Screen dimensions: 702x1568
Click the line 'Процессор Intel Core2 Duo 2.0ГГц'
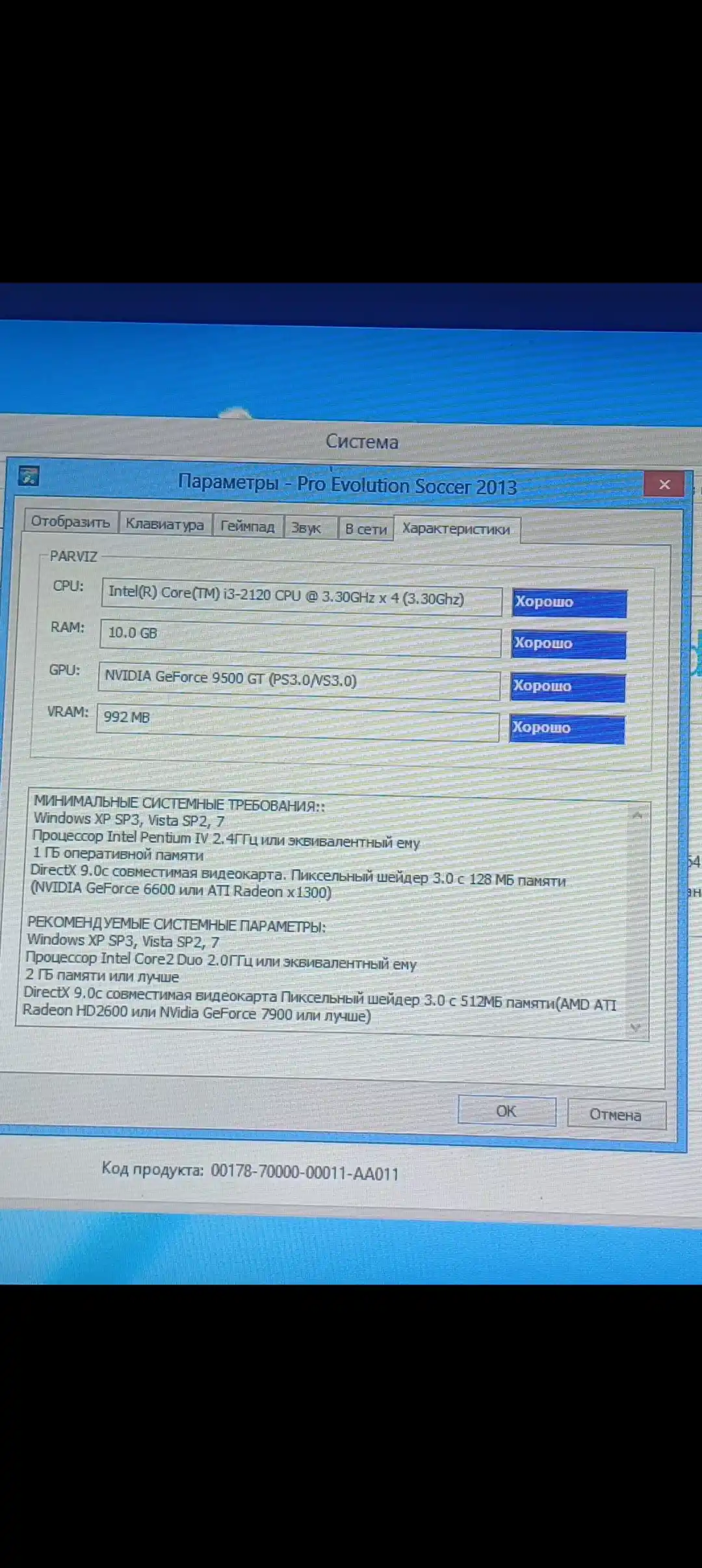(221, 961)
